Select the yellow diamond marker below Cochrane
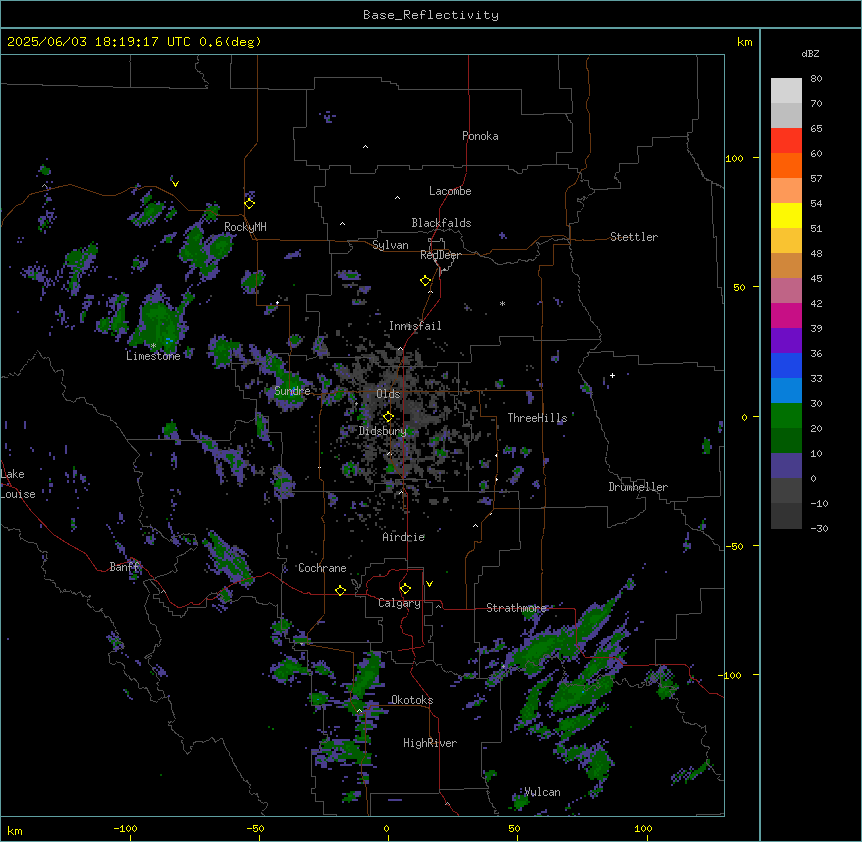The width and height of the screenshot is (862, 842). [x=340, y=590]
